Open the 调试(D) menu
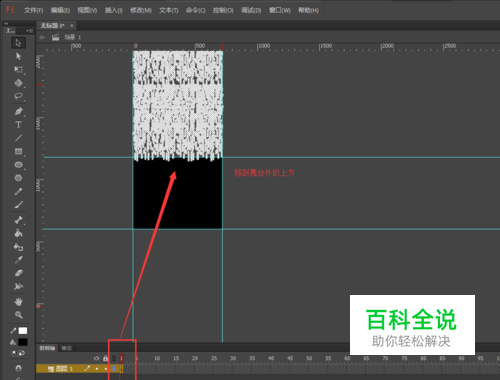This screenshot has height=380, width=500. [x=251, y=10]
